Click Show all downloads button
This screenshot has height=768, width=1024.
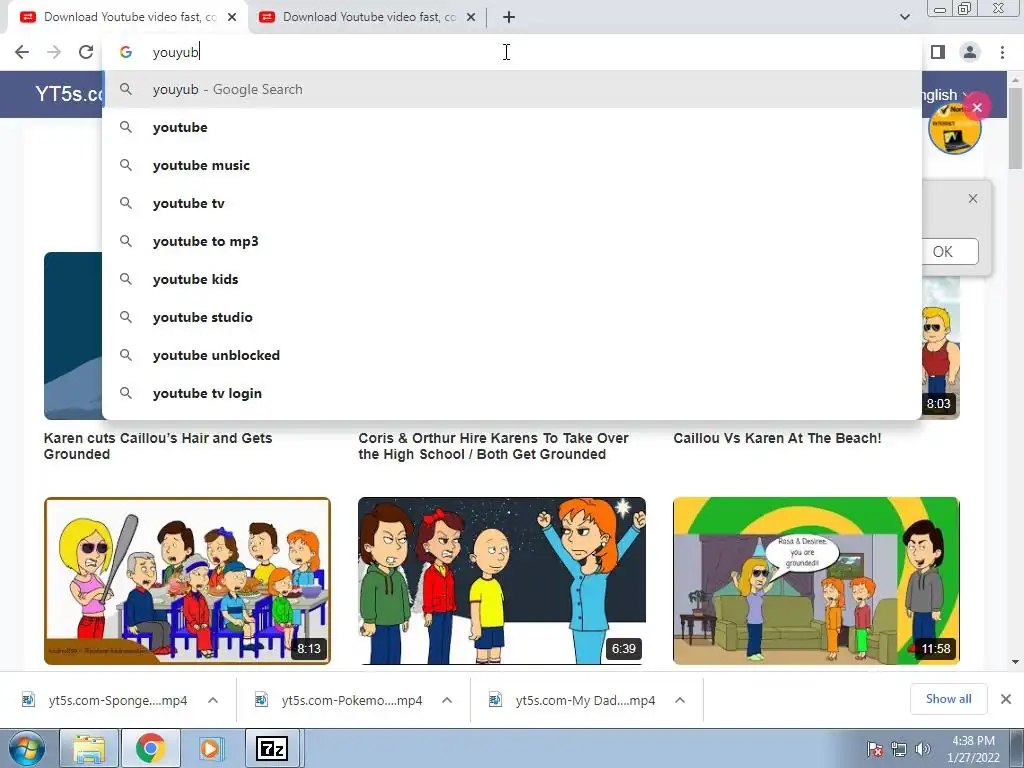pyautogui.click(x=948, y=699)
